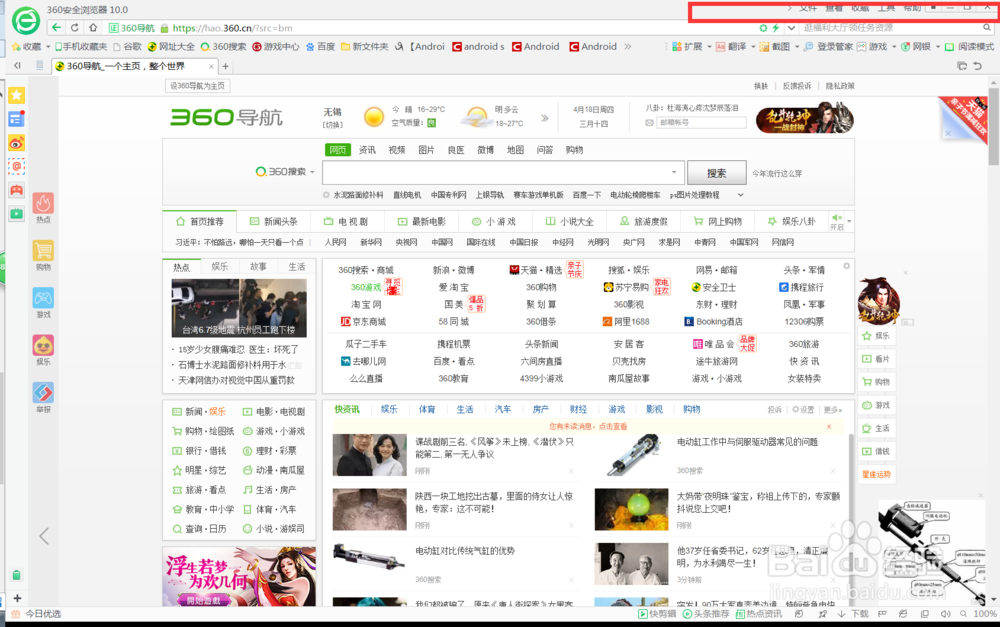
Task: Open the 京东商城 link
Action: (x=364, y=322)
